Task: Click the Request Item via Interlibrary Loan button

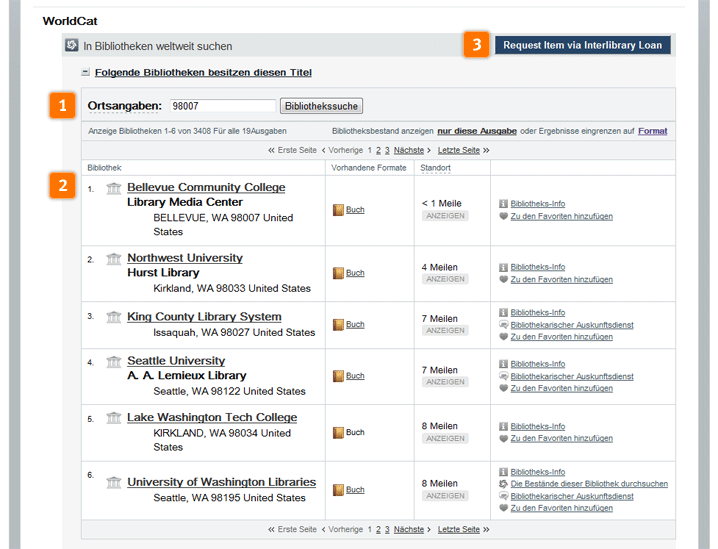Action: coord(582,45)
